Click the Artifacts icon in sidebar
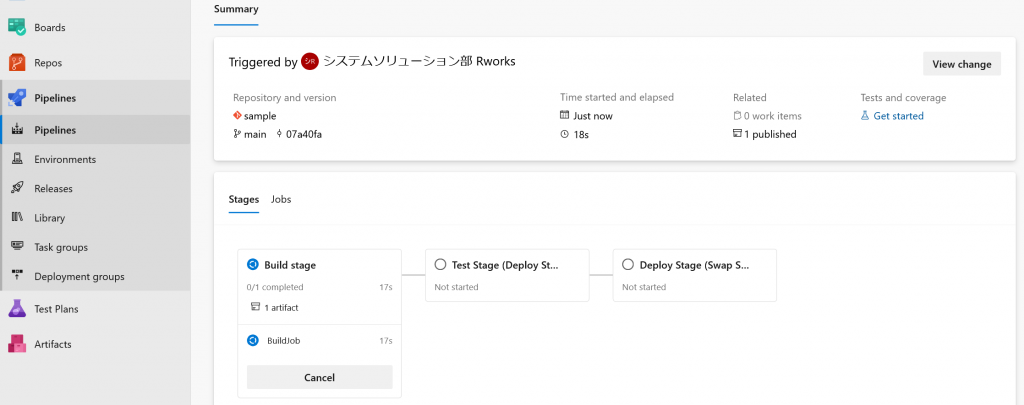This screenshot has height=405, width=1024. click(17, 344)
